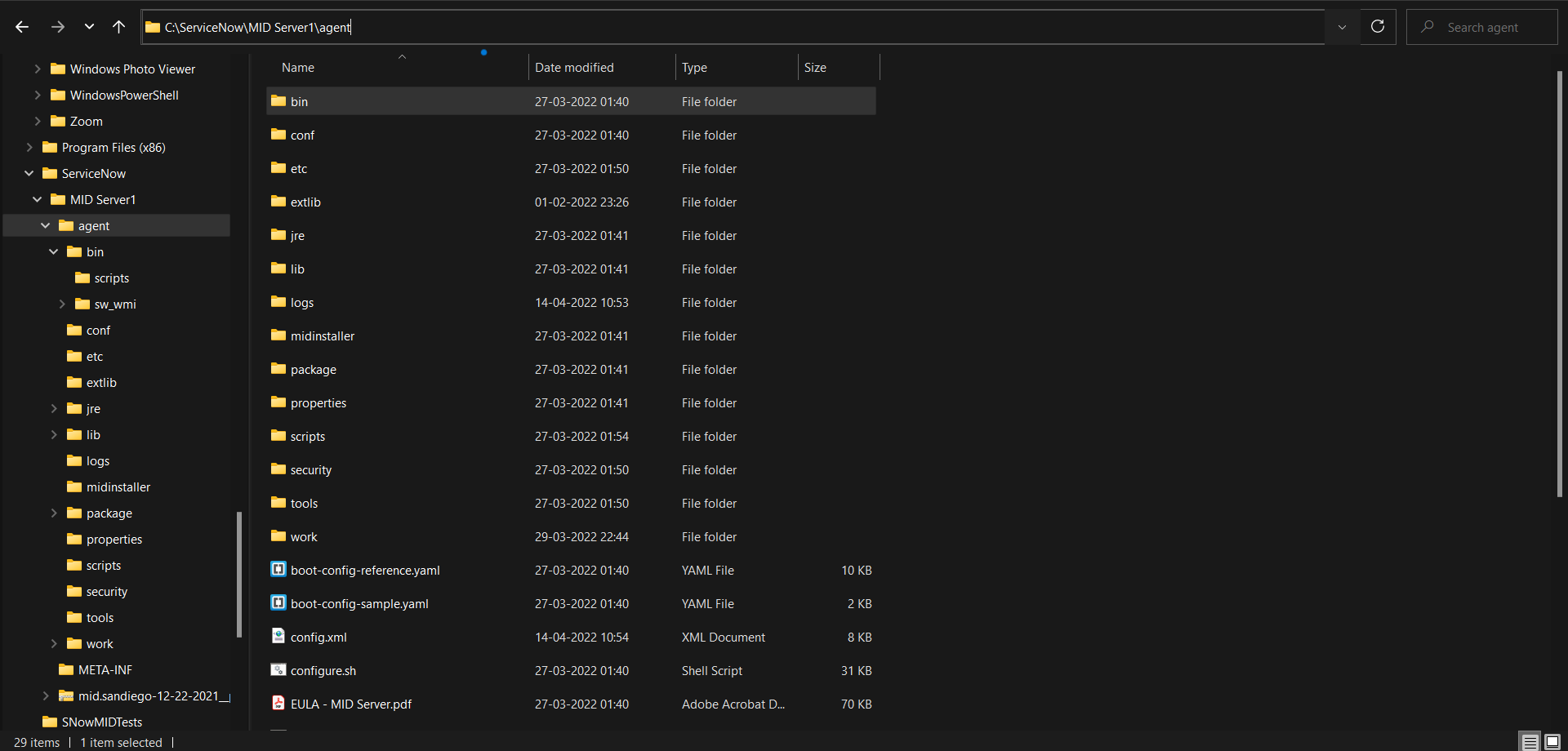Open the address bar history dropdown
Screen dimensions: 1568x751
(1342, 27)
